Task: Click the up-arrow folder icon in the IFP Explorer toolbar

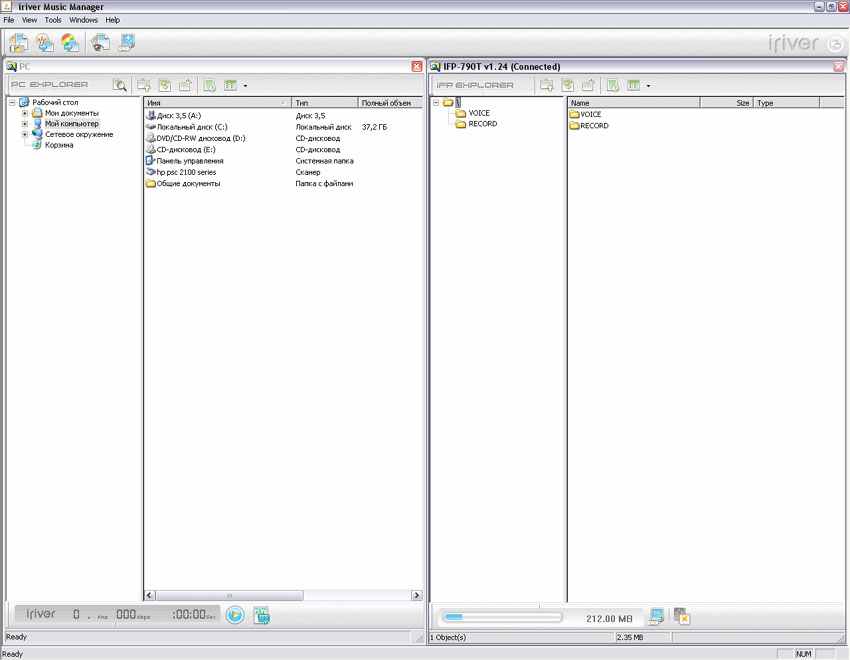Action: 588,85
